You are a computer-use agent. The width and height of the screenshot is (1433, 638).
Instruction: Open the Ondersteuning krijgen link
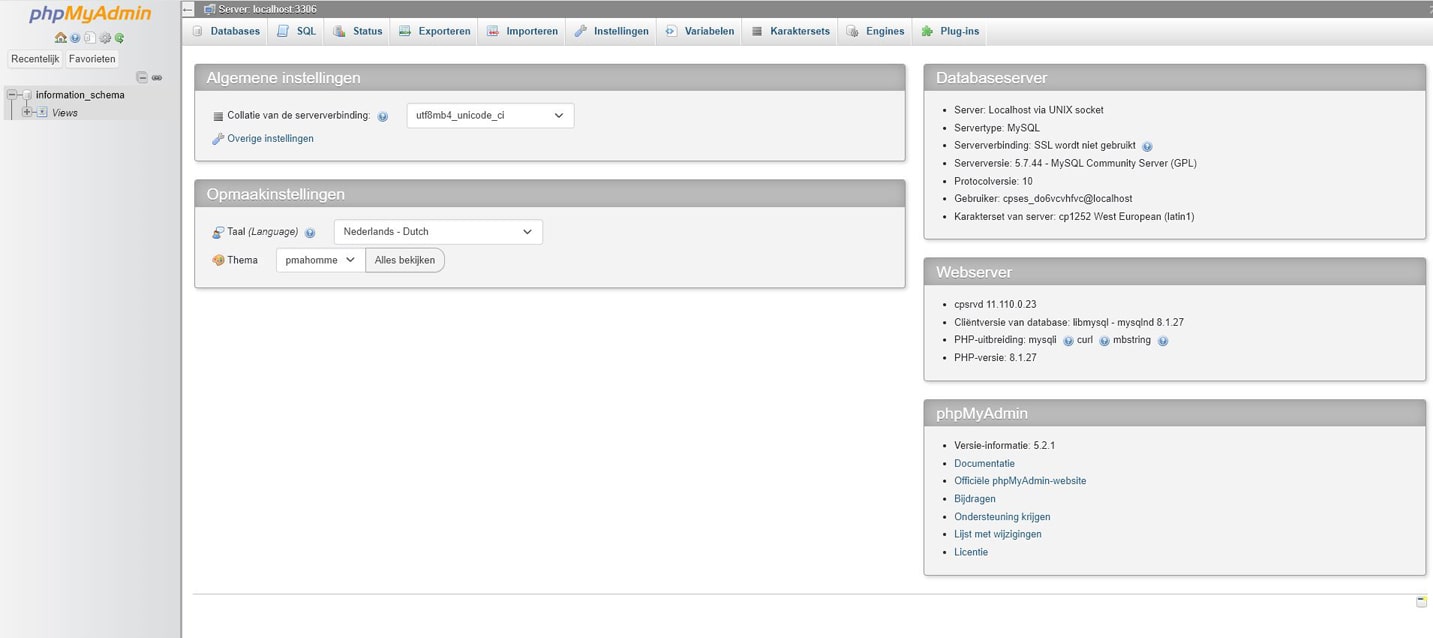1002,517
